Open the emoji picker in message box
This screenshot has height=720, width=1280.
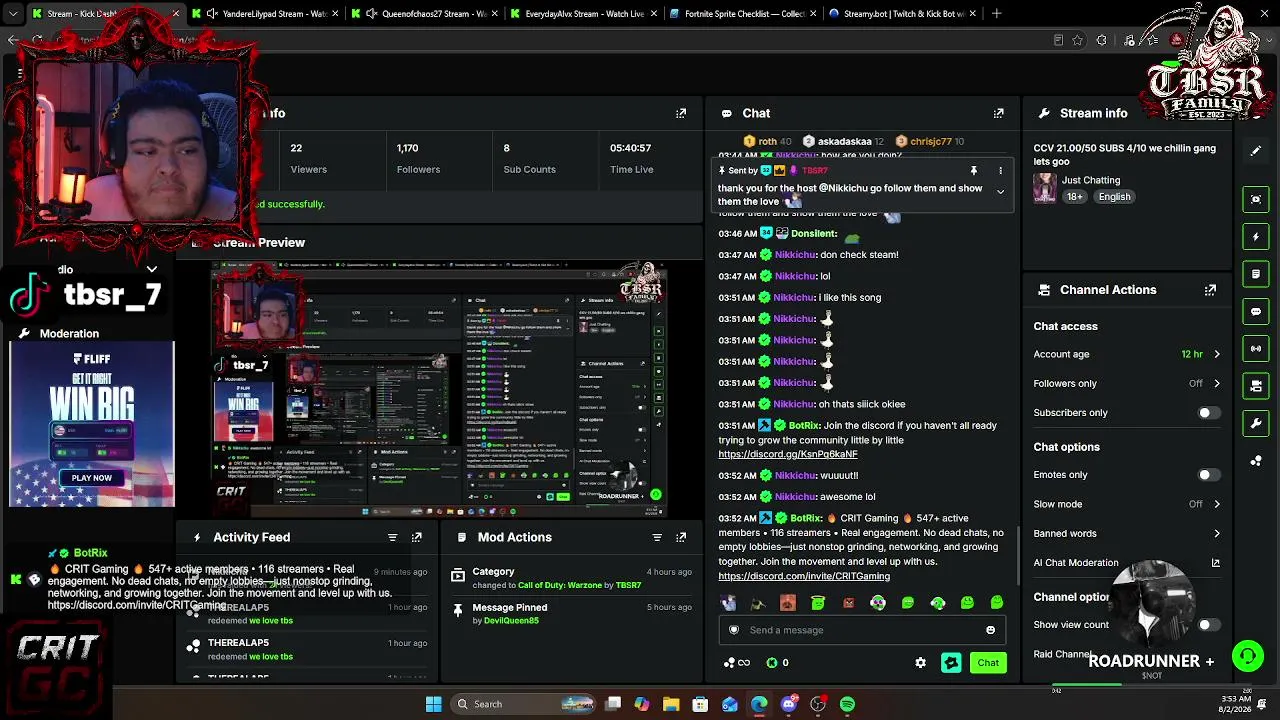(x=990, y=630)
